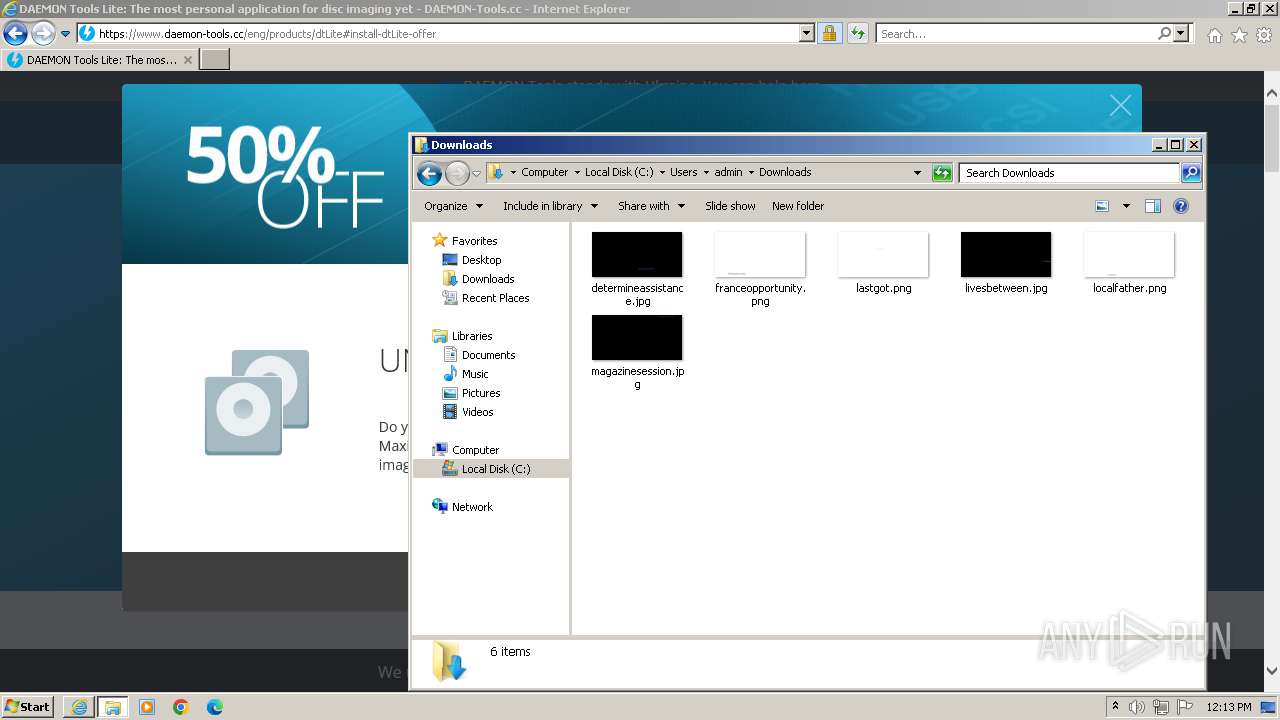Open the Organize menu
The width and height of the screenshot is (1280, 720).
coord(453,206)
